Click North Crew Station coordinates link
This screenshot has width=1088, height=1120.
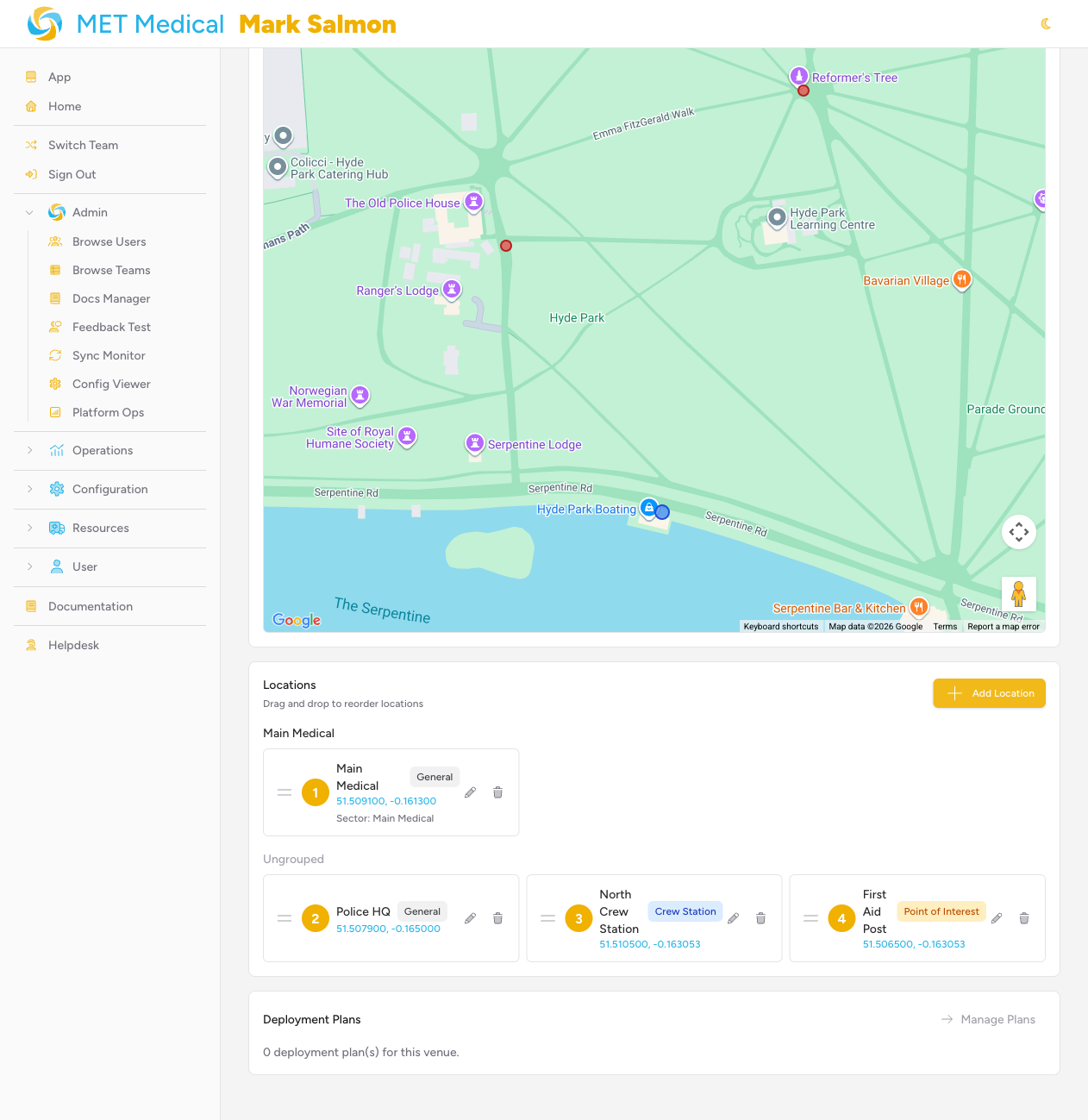pyautogui.click(x=650, y=944)
